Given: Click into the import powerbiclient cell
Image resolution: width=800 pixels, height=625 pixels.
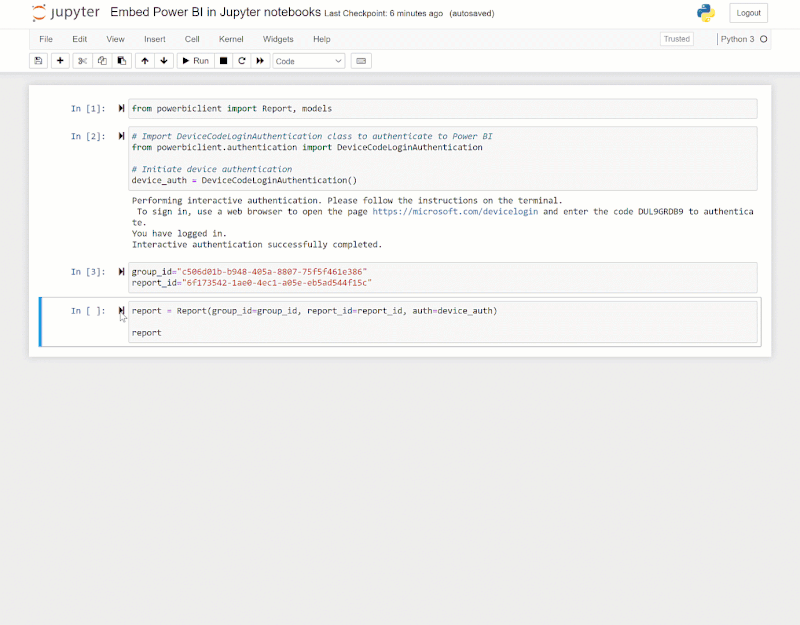Looking at the screenshot, I should pos(443,109).
